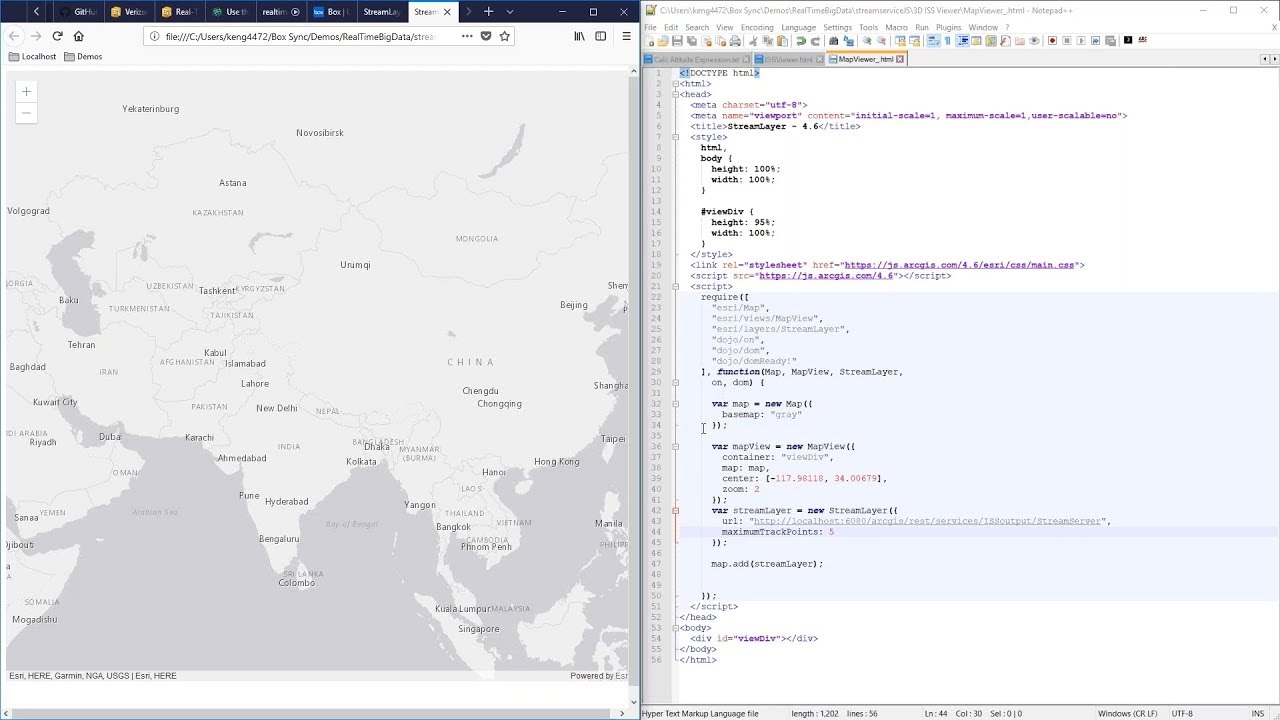Viewport: 1280px width, 720px height.
Task: Switch to the GitHub browser tab
Action: [x=79, y=12]
